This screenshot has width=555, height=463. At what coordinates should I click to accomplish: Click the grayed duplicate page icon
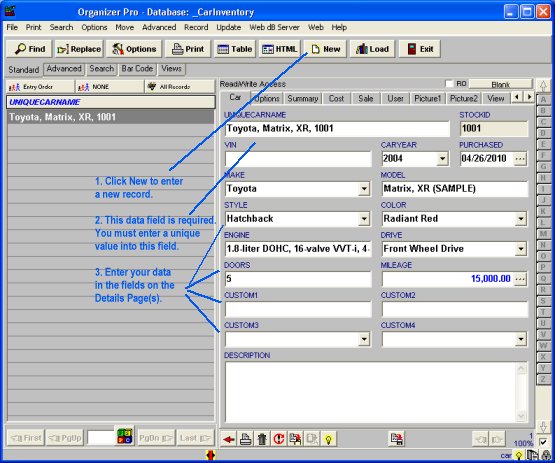[x=312, y=439]
